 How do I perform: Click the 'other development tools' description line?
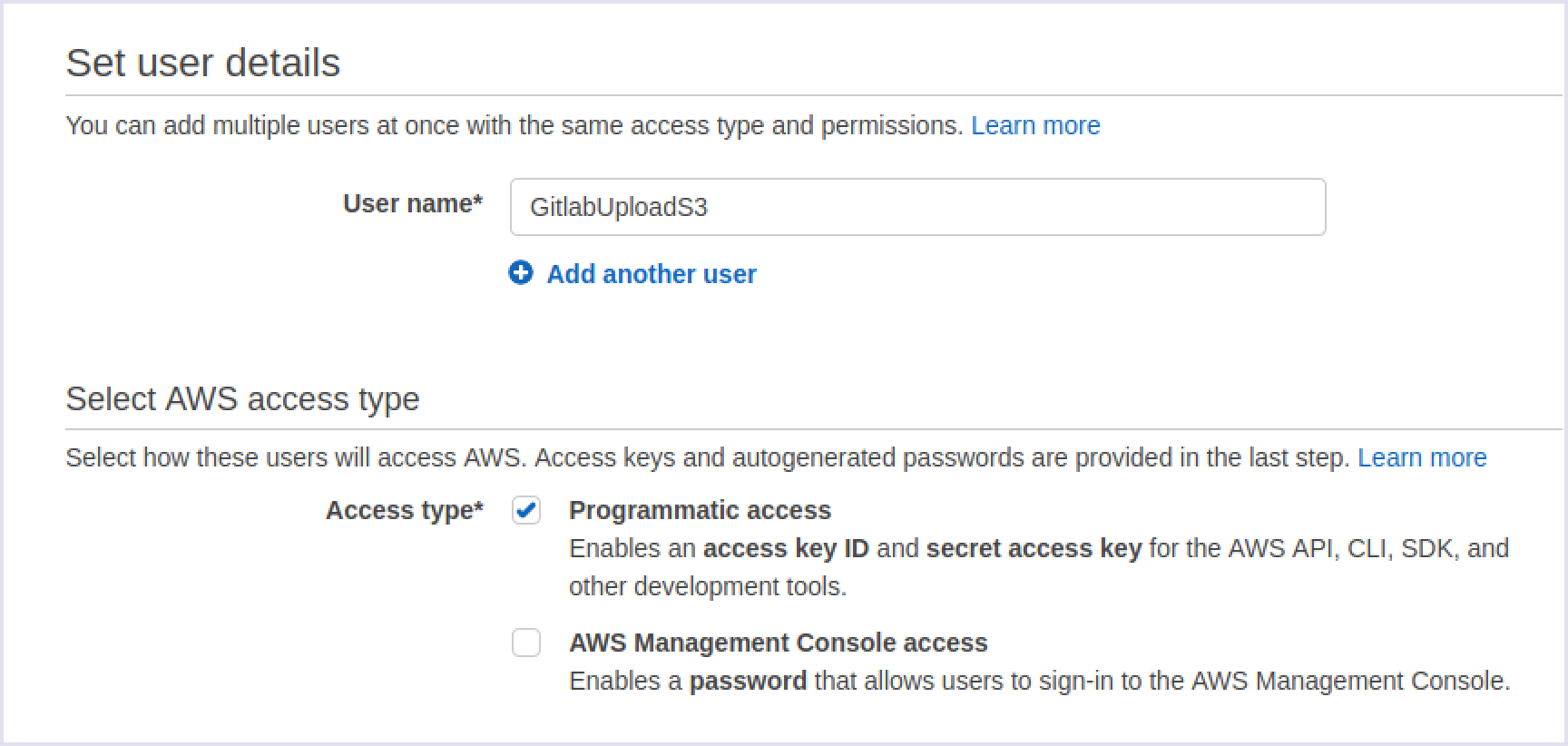(708, 586)
